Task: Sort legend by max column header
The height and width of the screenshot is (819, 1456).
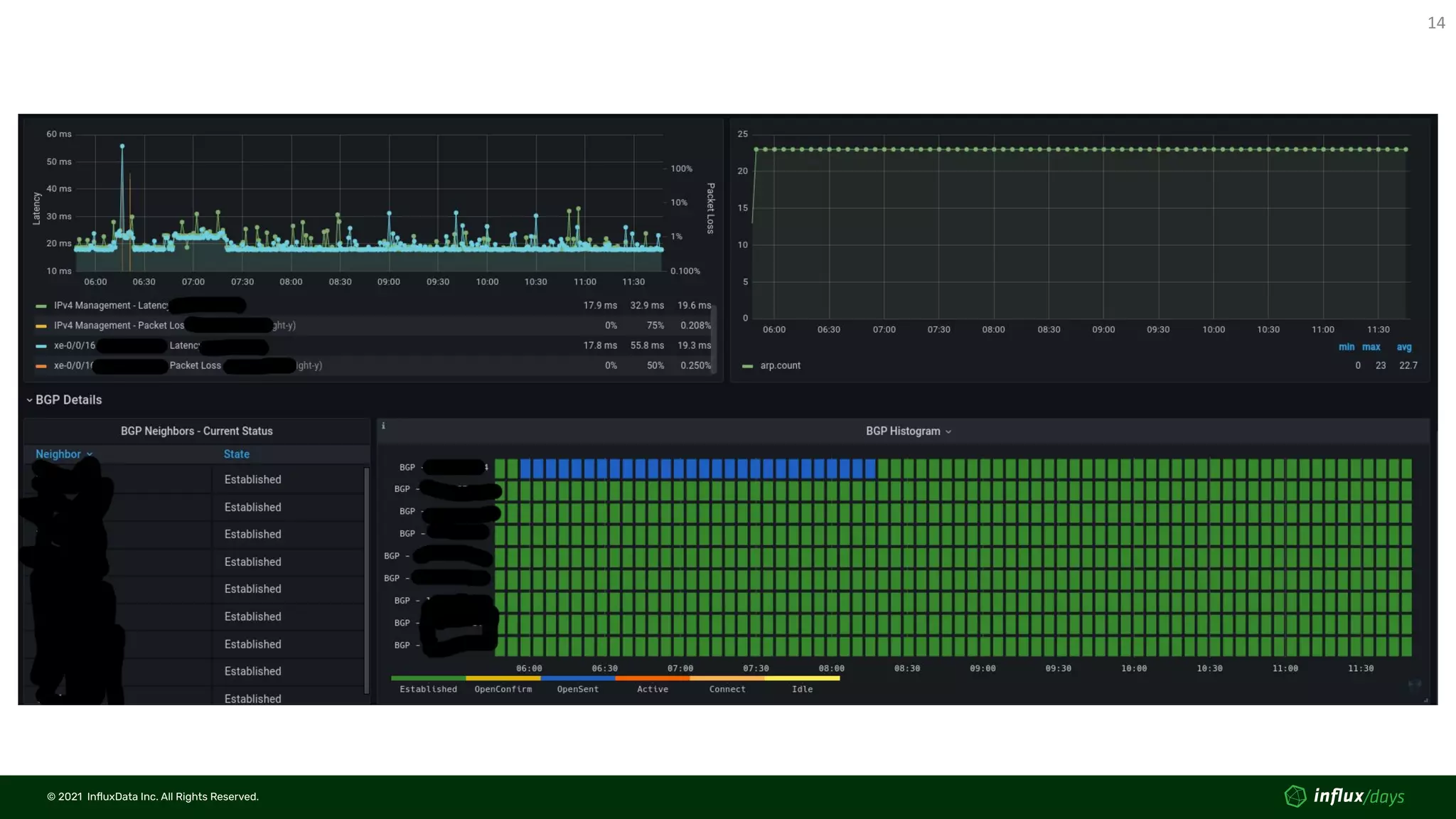Action: pyautogui.click(x=1371, y=347)
